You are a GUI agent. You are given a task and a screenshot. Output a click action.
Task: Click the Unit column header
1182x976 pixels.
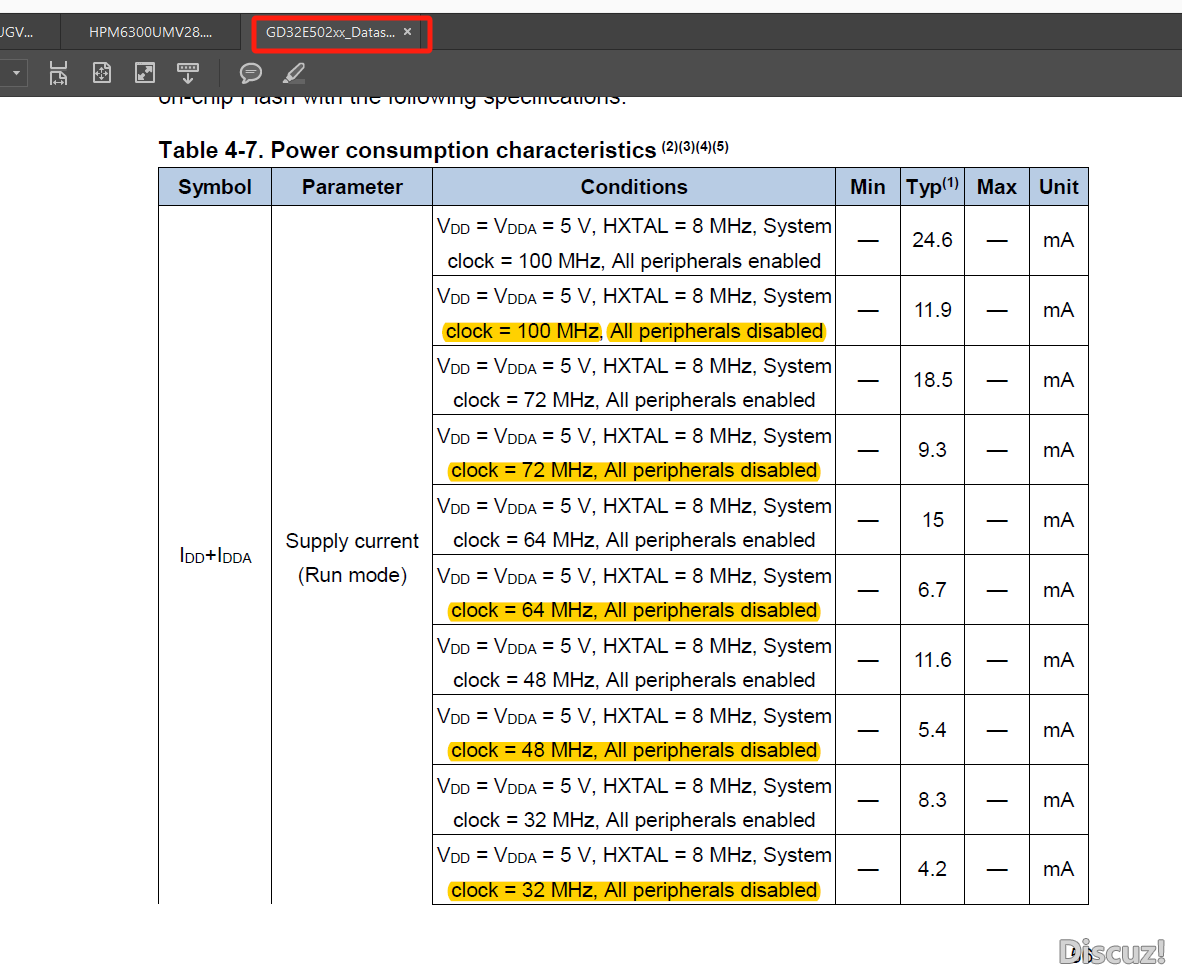(x=1058, y=187)
